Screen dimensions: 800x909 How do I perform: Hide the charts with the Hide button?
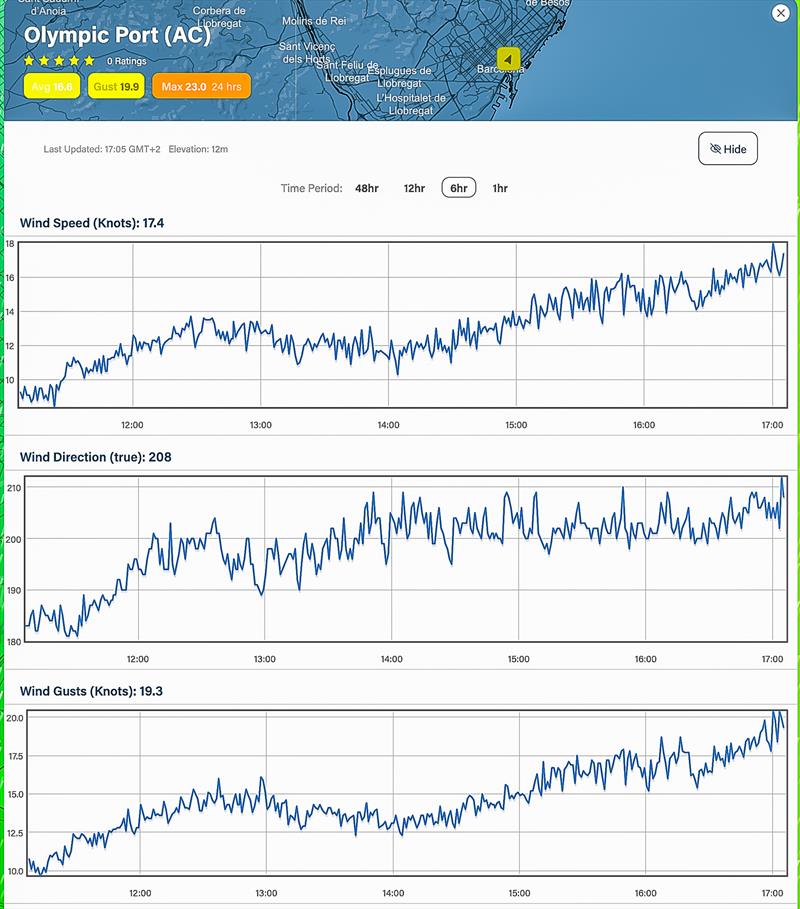pyautogui.click(x=728, y=148)
